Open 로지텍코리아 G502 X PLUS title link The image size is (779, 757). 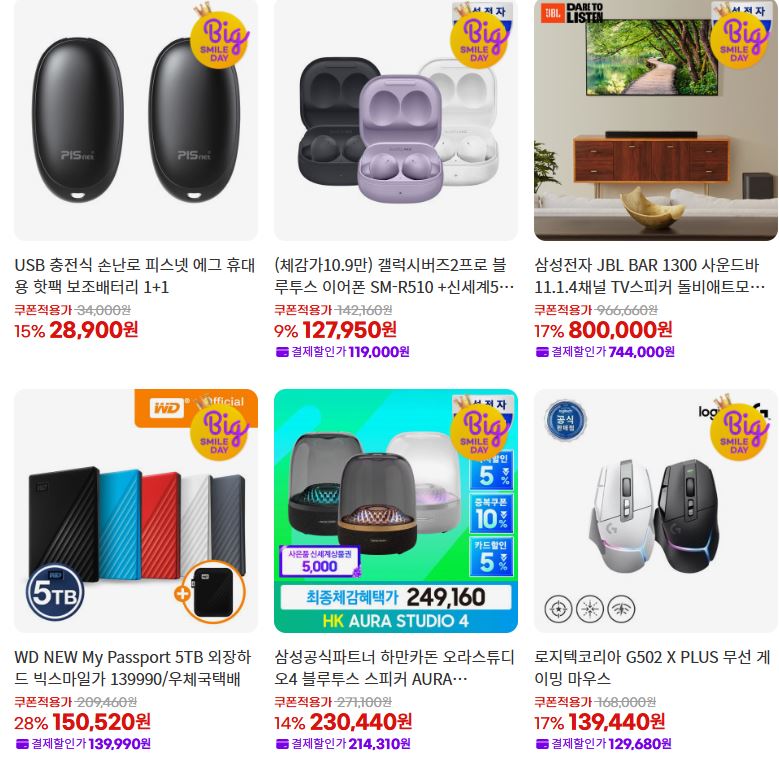[652, 668]
